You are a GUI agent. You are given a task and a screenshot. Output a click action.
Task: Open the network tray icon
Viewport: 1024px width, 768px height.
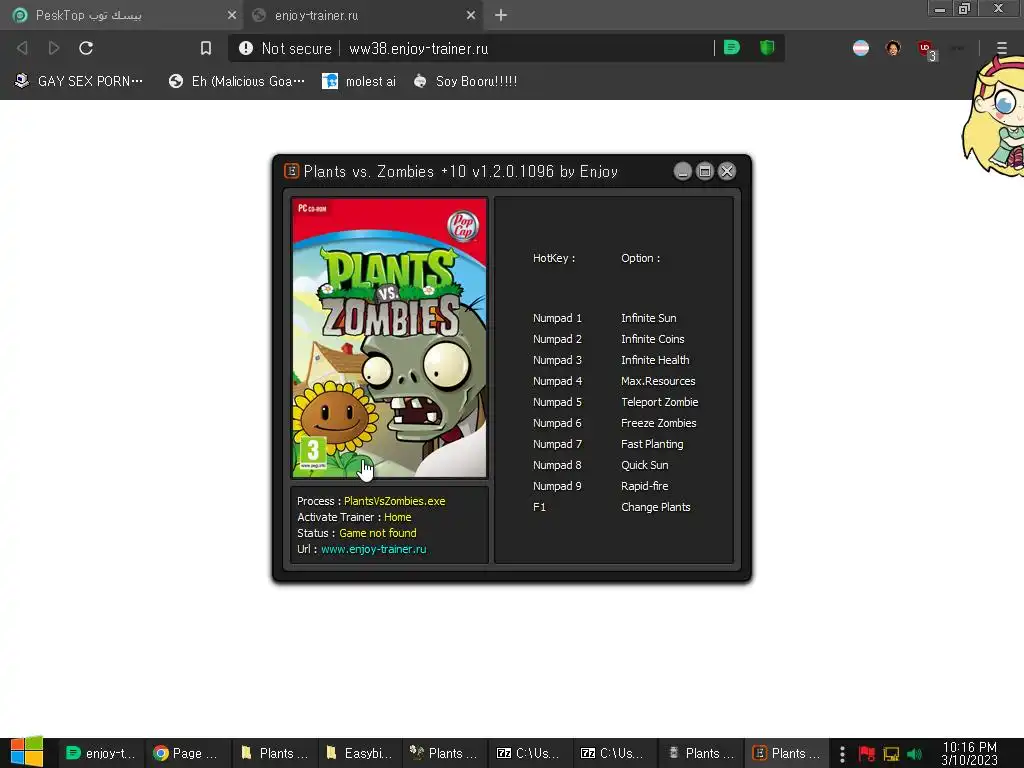pos(891,754)
